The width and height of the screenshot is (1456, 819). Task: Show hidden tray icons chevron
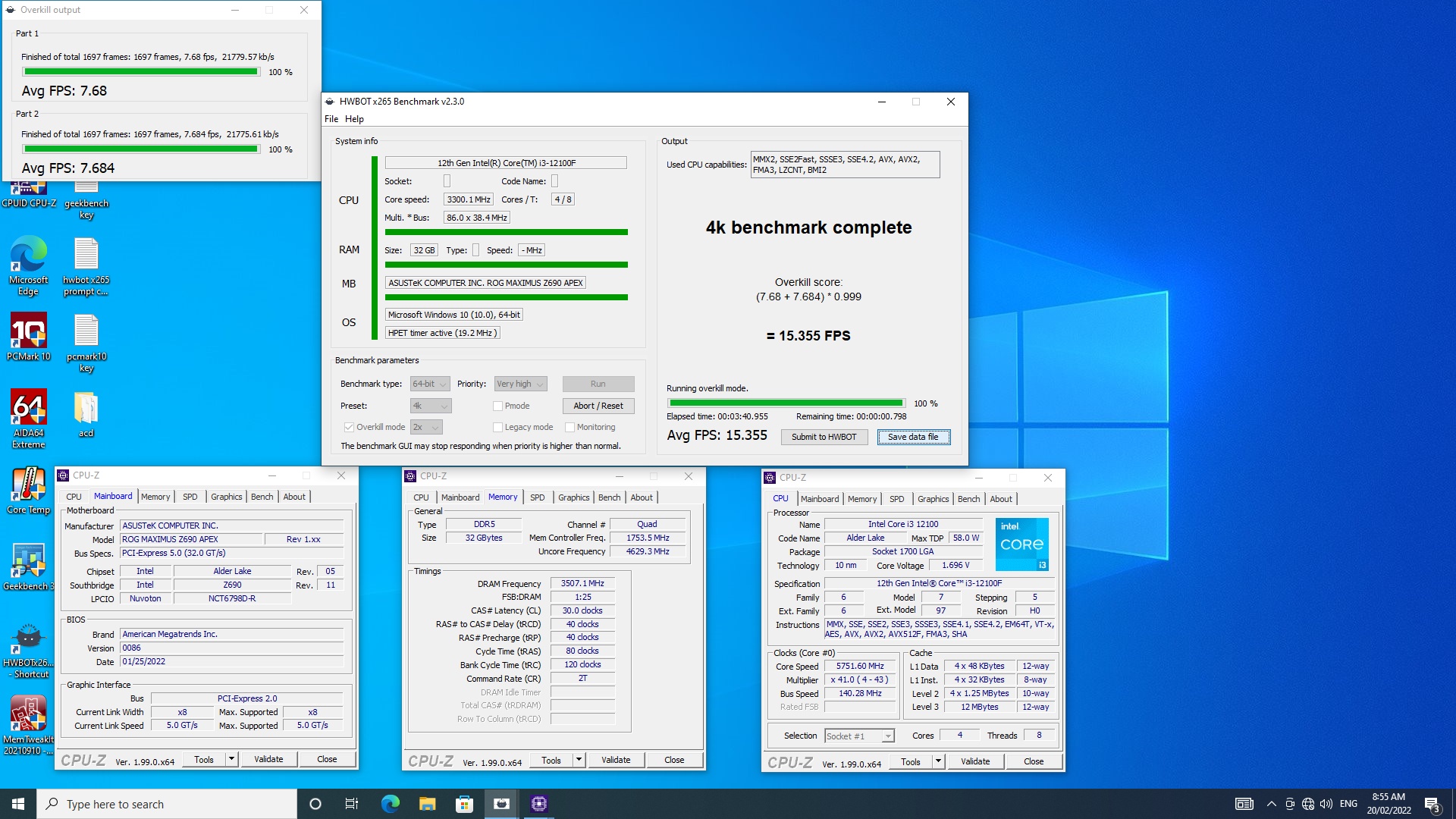[x=1271, y=804]
